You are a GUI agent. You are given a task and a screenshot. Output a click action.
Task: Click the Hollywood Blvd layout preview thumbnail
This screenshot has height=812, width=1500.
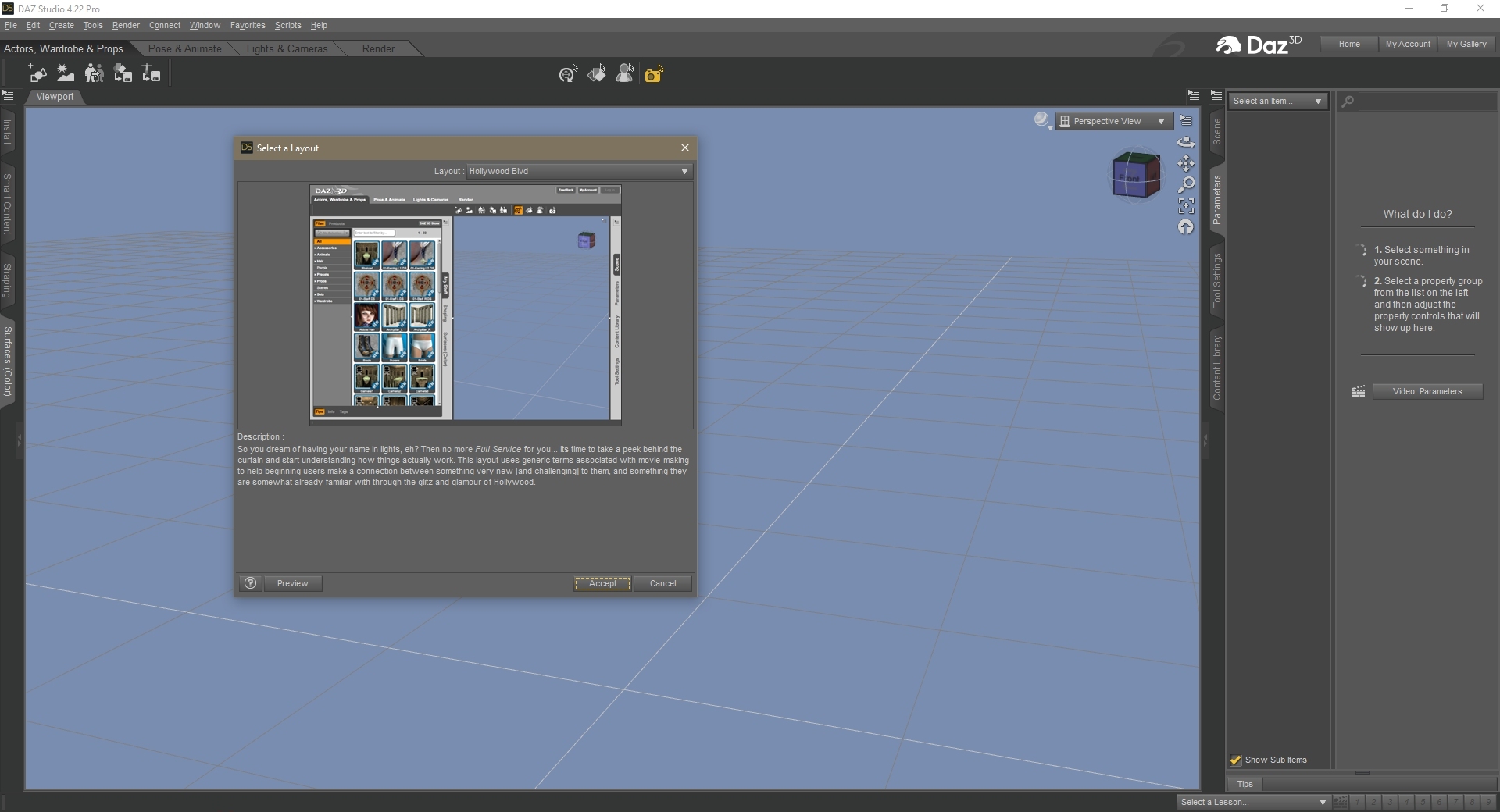point(466,305)
